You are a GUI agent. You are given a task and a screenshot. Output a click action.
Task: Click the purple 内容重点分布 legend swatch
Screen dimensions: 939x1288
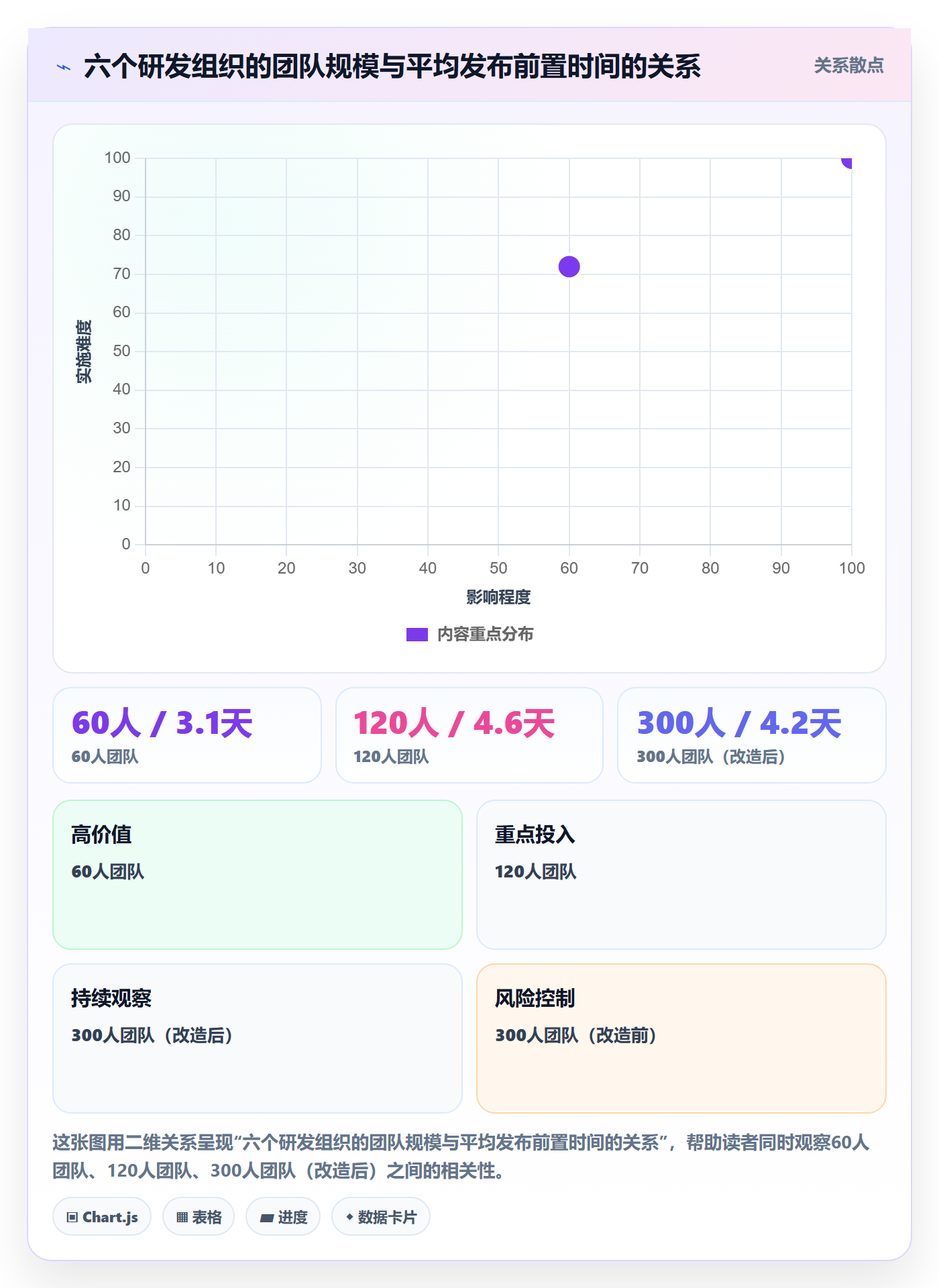tap(417, 635)
